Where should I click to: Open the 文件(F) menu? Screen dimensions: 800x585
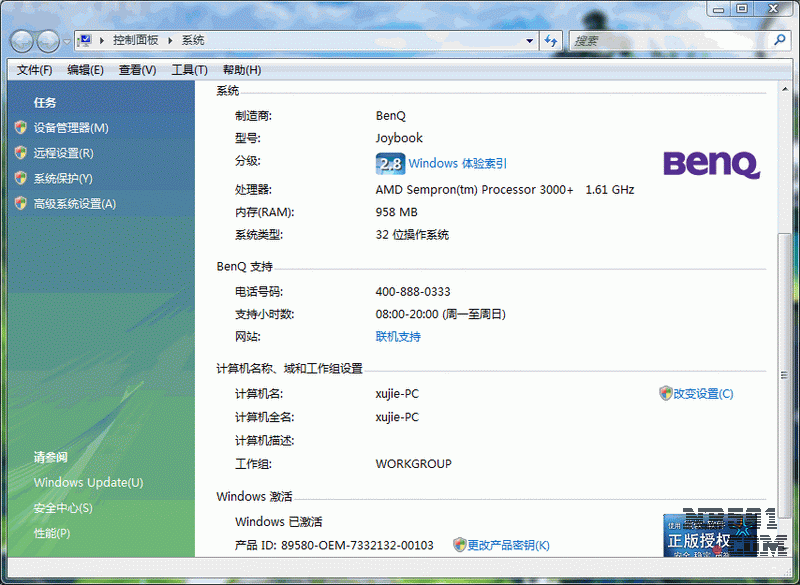tap(34, 70)
